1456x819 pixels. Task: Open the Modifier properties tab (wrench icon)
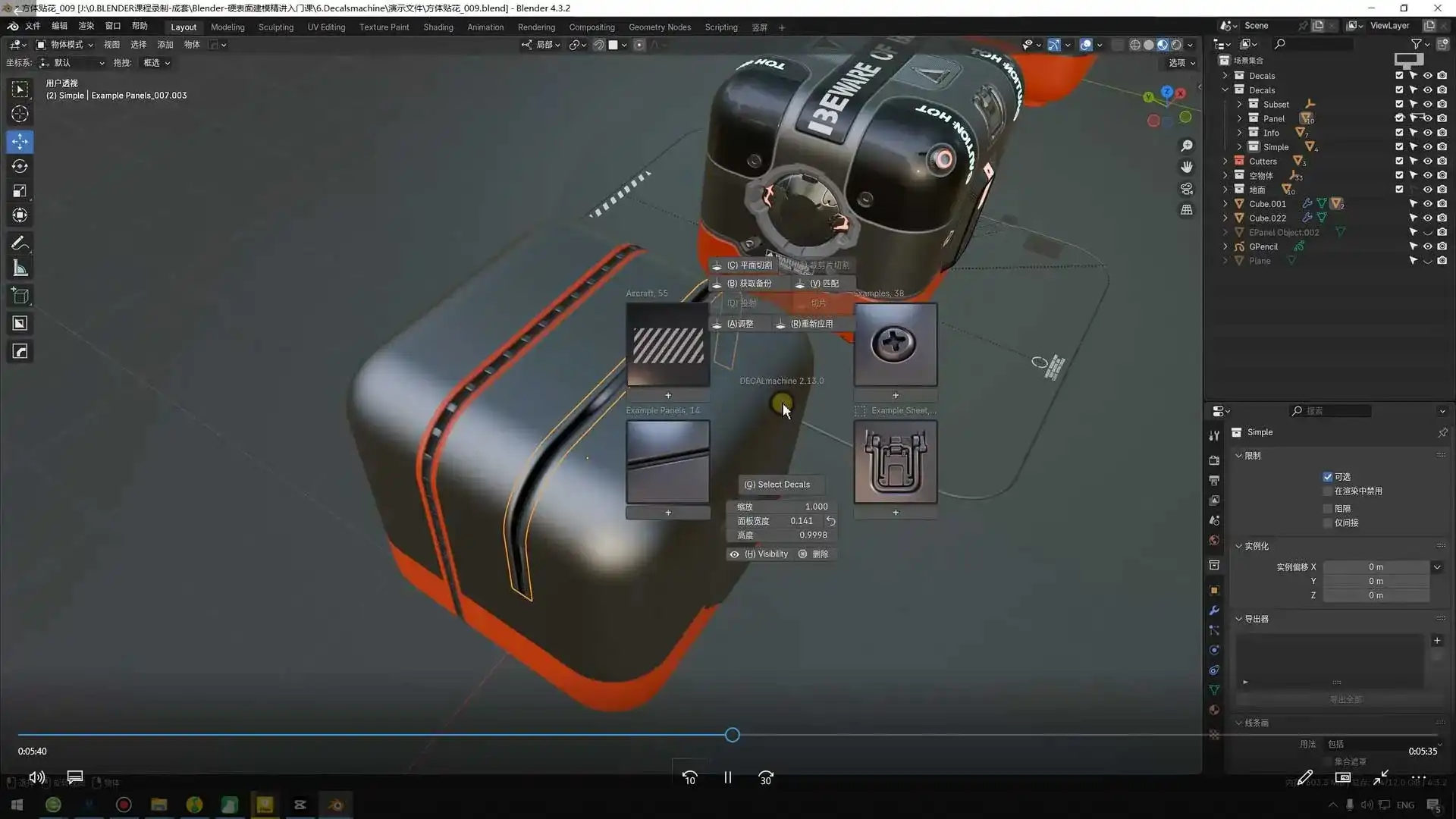1214,610
